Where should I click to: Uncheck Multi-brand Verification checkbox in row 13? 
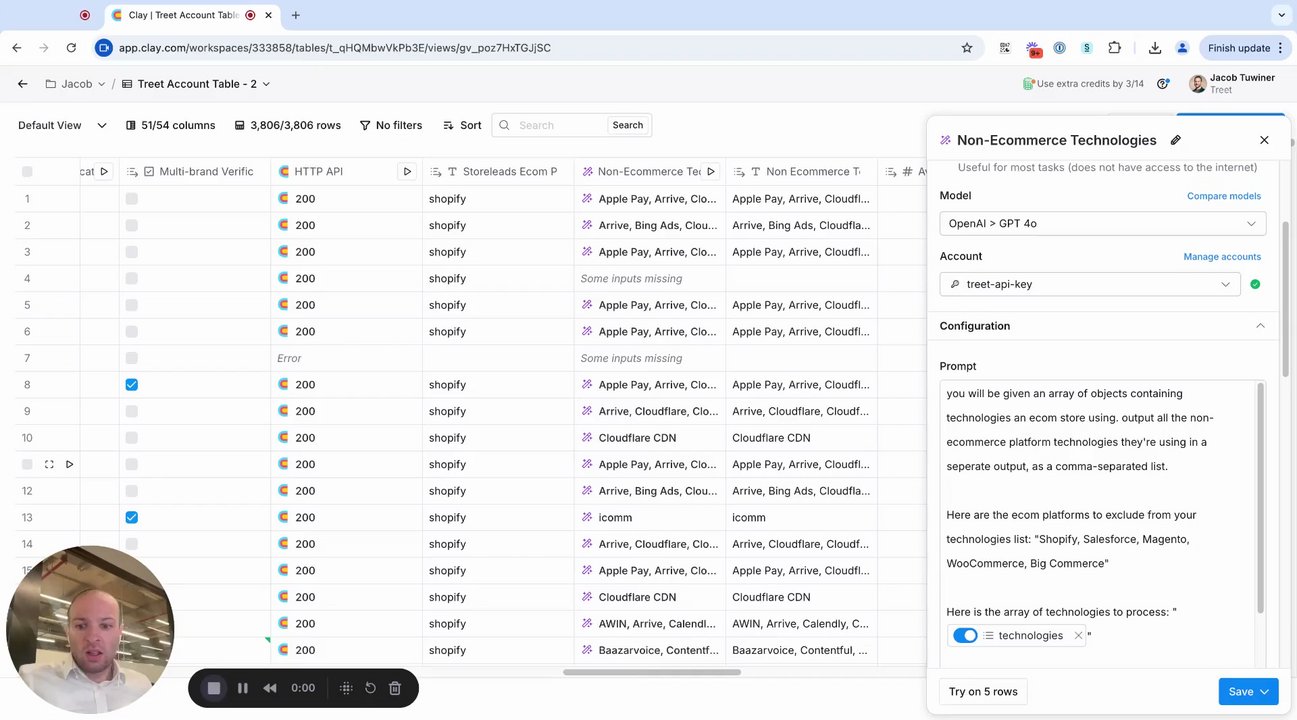coord(132,518)
